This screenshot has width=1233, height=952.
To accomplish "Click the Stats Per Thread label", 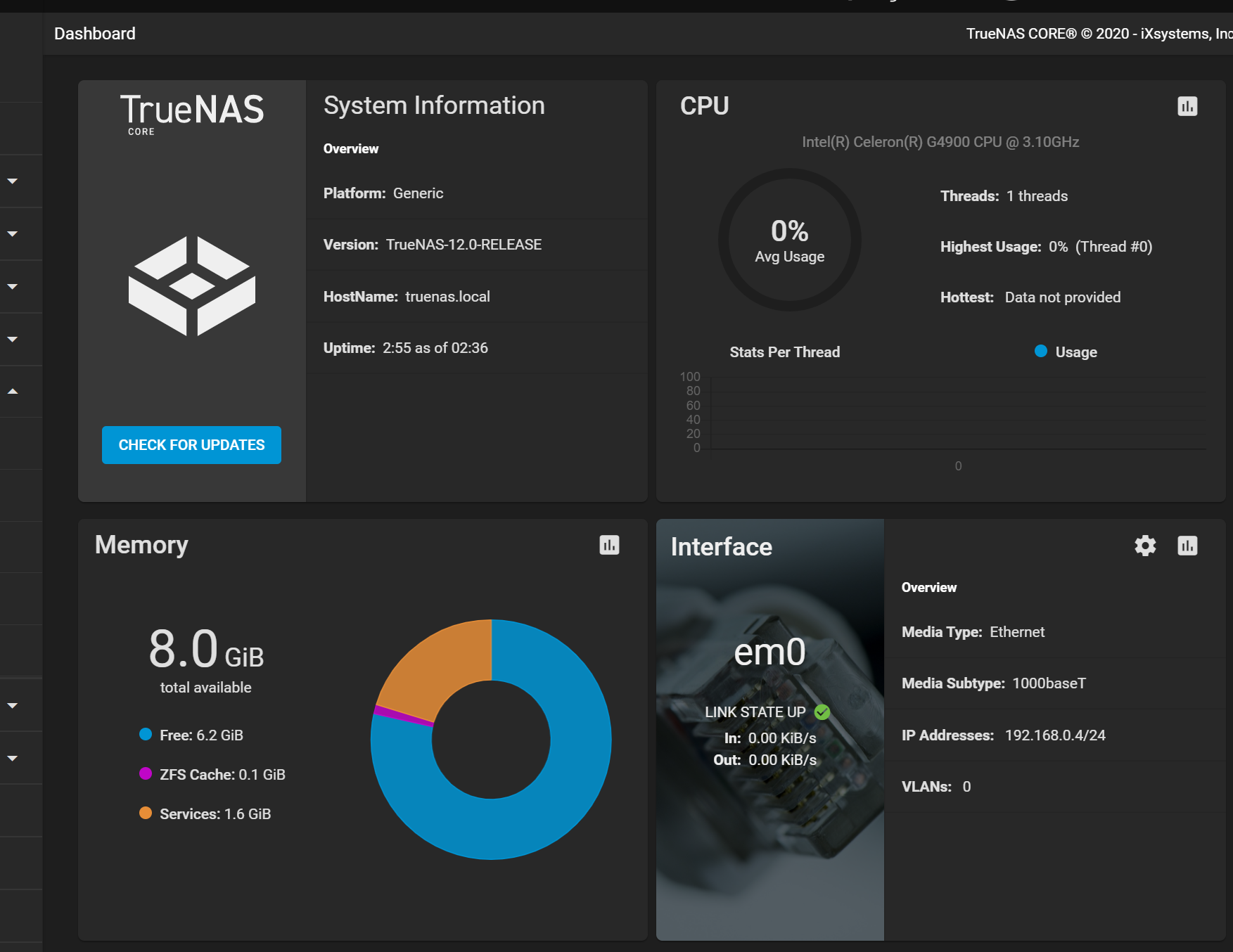I will pyautogui.click(x=784, y=352).
